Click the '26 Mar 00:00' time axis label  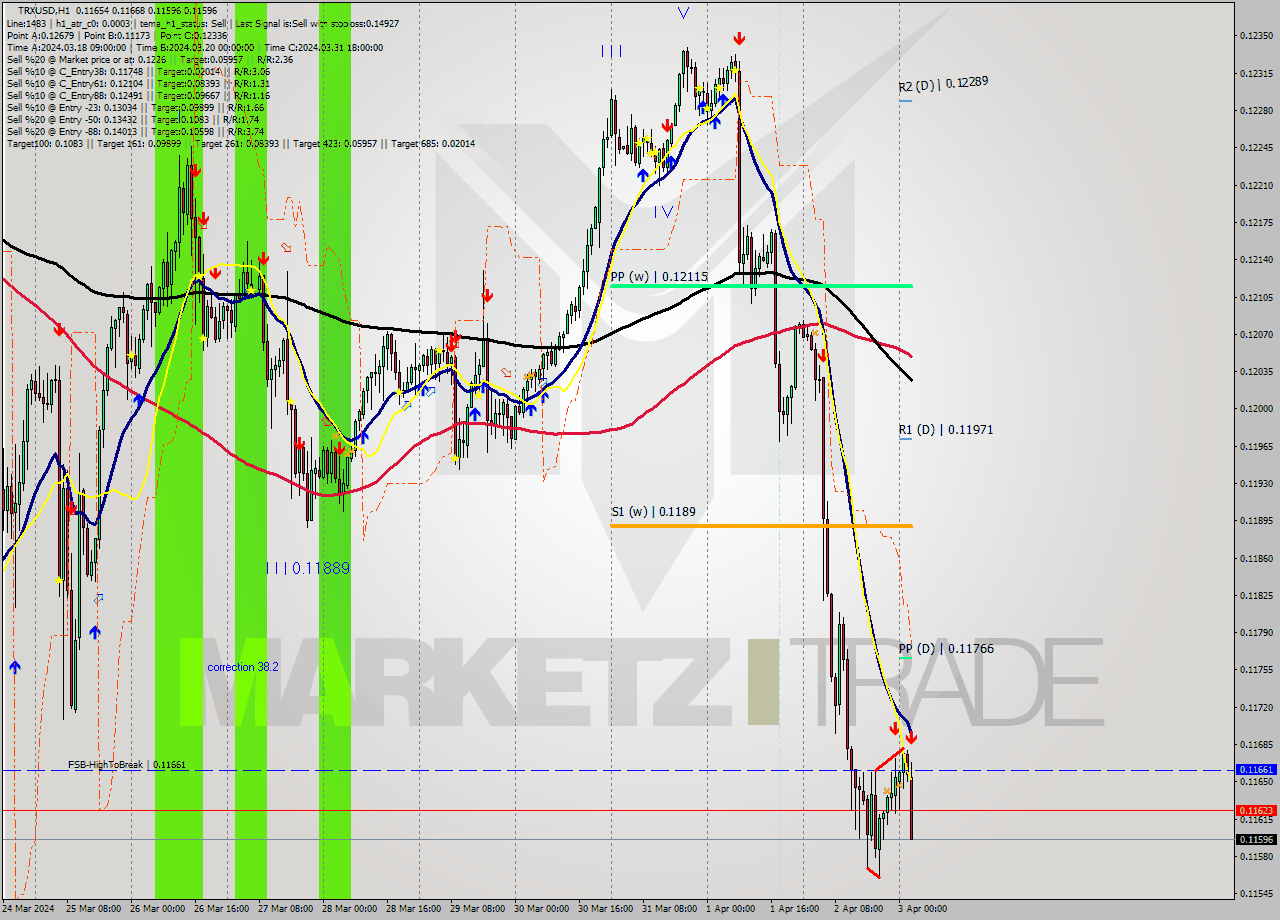[158, 910]
